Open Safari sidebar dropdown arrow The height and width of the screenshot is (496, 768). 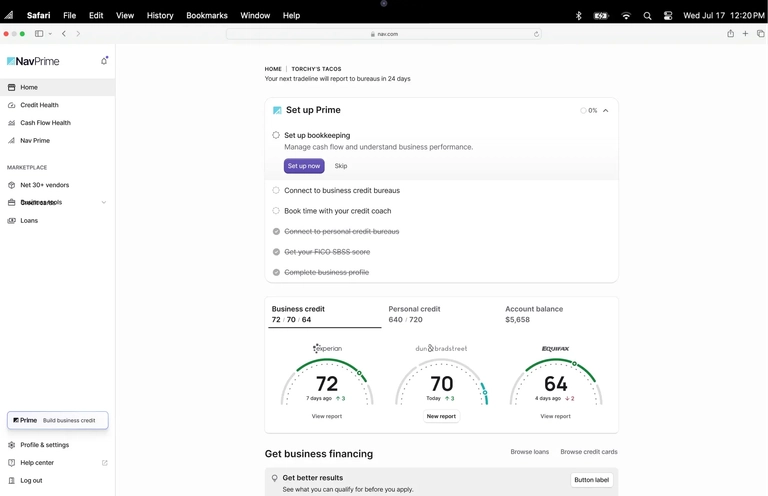50,34
